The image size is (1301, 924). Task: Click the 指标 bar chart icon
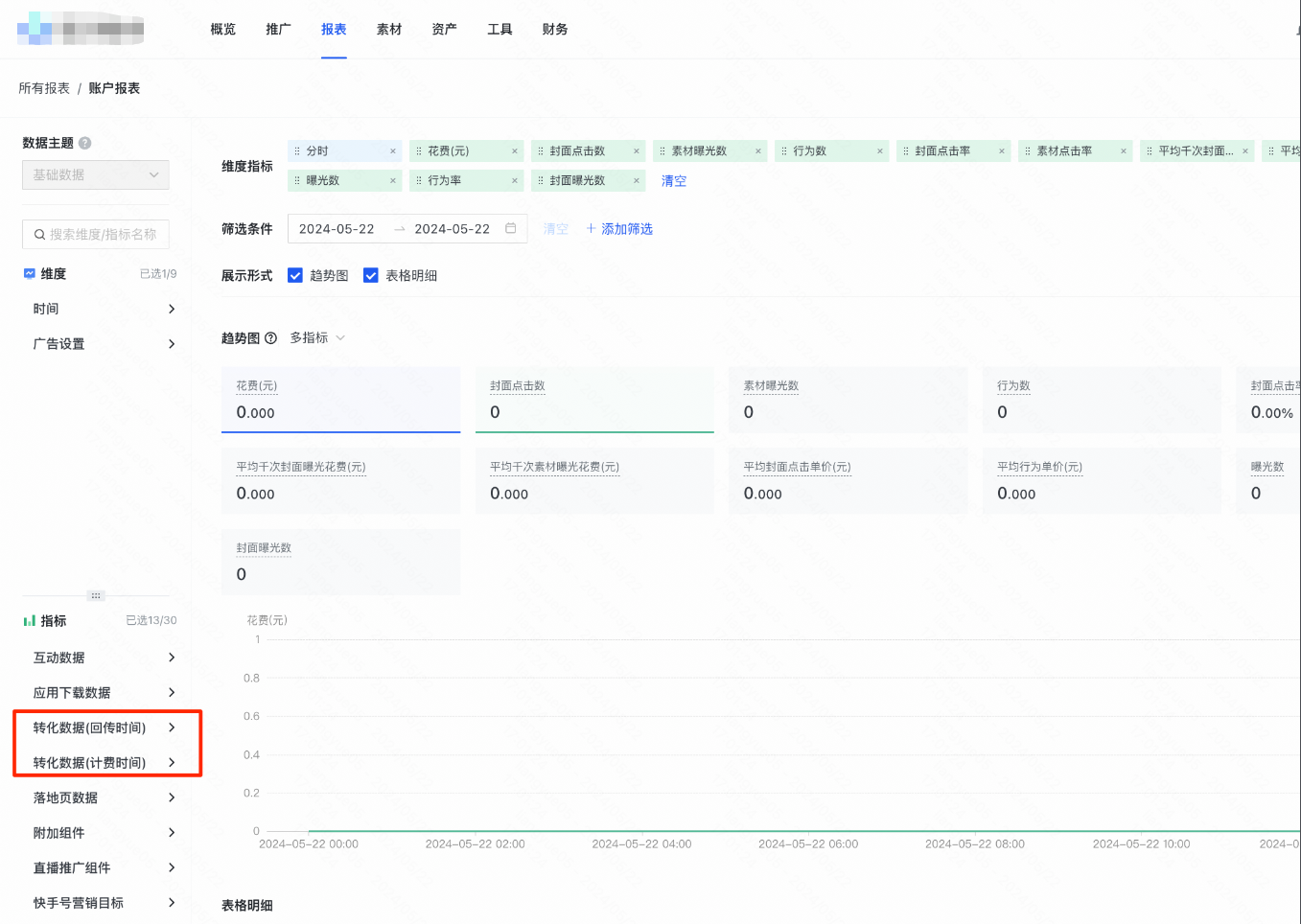[x=30, y=621]
